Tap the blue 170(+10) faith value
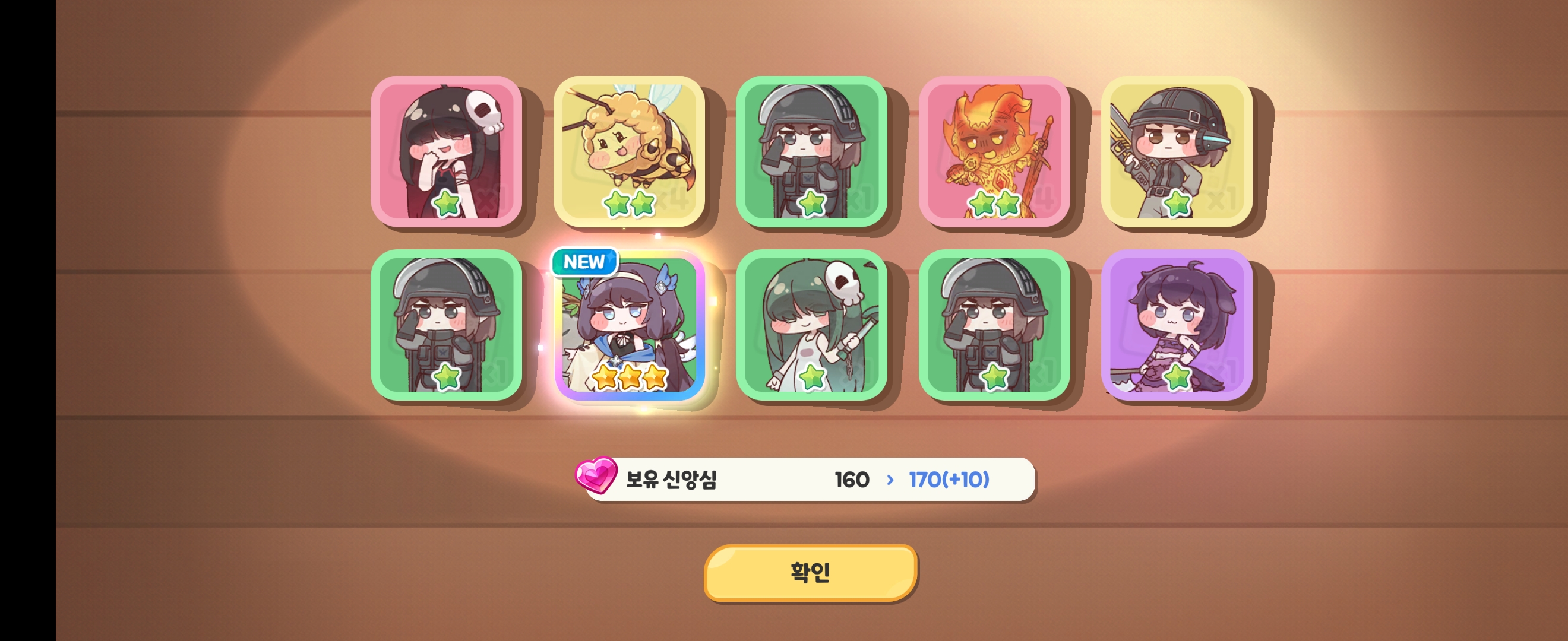Viewport: 1568px width, 641px height. click(949, 480)
